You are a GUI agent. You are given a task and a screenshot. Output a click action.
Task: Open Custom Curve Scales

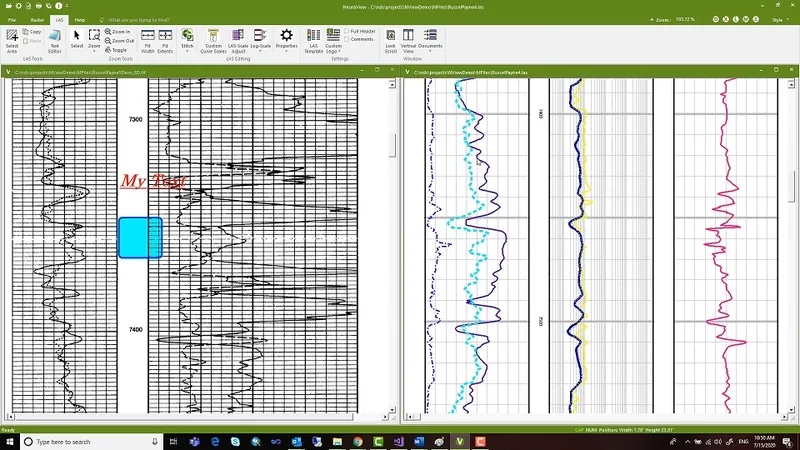pos(213,41)
